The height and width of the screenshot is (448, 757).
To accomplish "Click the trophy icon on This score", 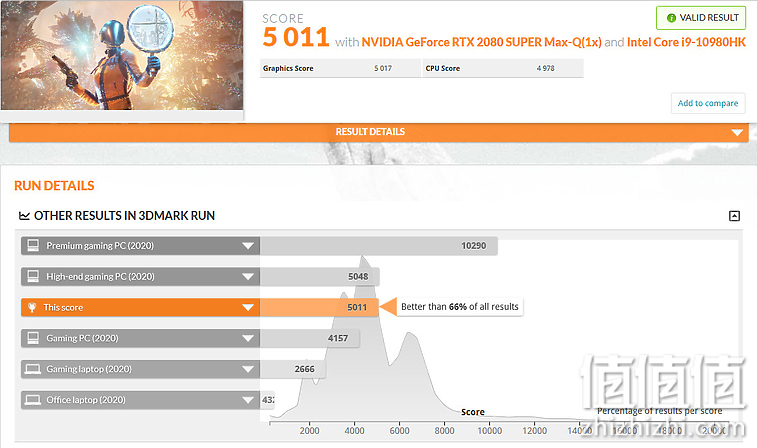I will coord(32,308).
